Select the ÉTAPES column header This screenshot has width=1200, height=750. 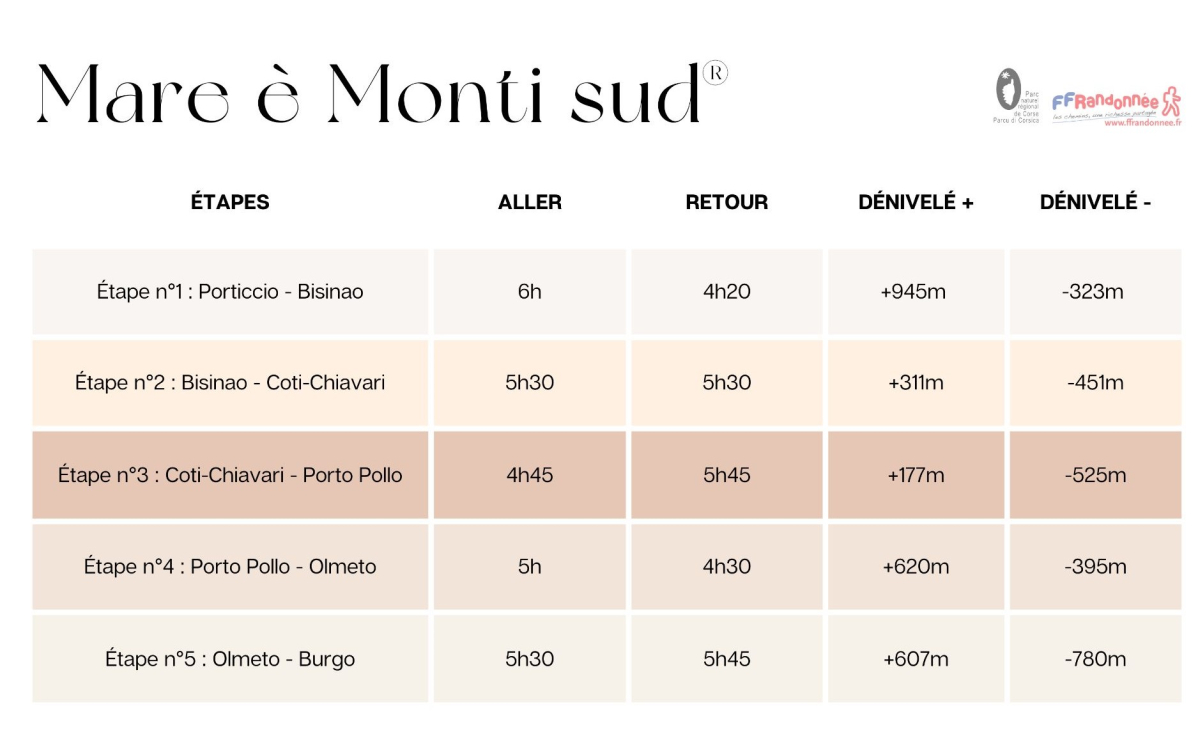click(230, 202)
